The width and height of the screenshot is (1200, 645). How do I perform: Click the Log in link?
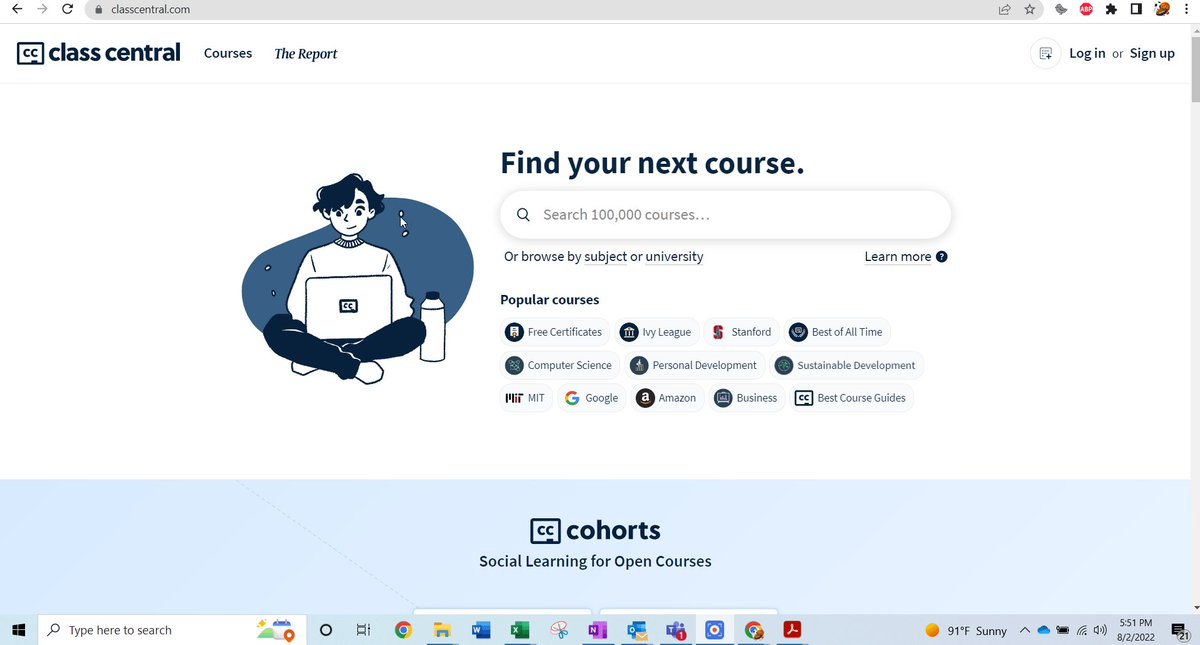pyautogui.click(x=1087, y=53)
